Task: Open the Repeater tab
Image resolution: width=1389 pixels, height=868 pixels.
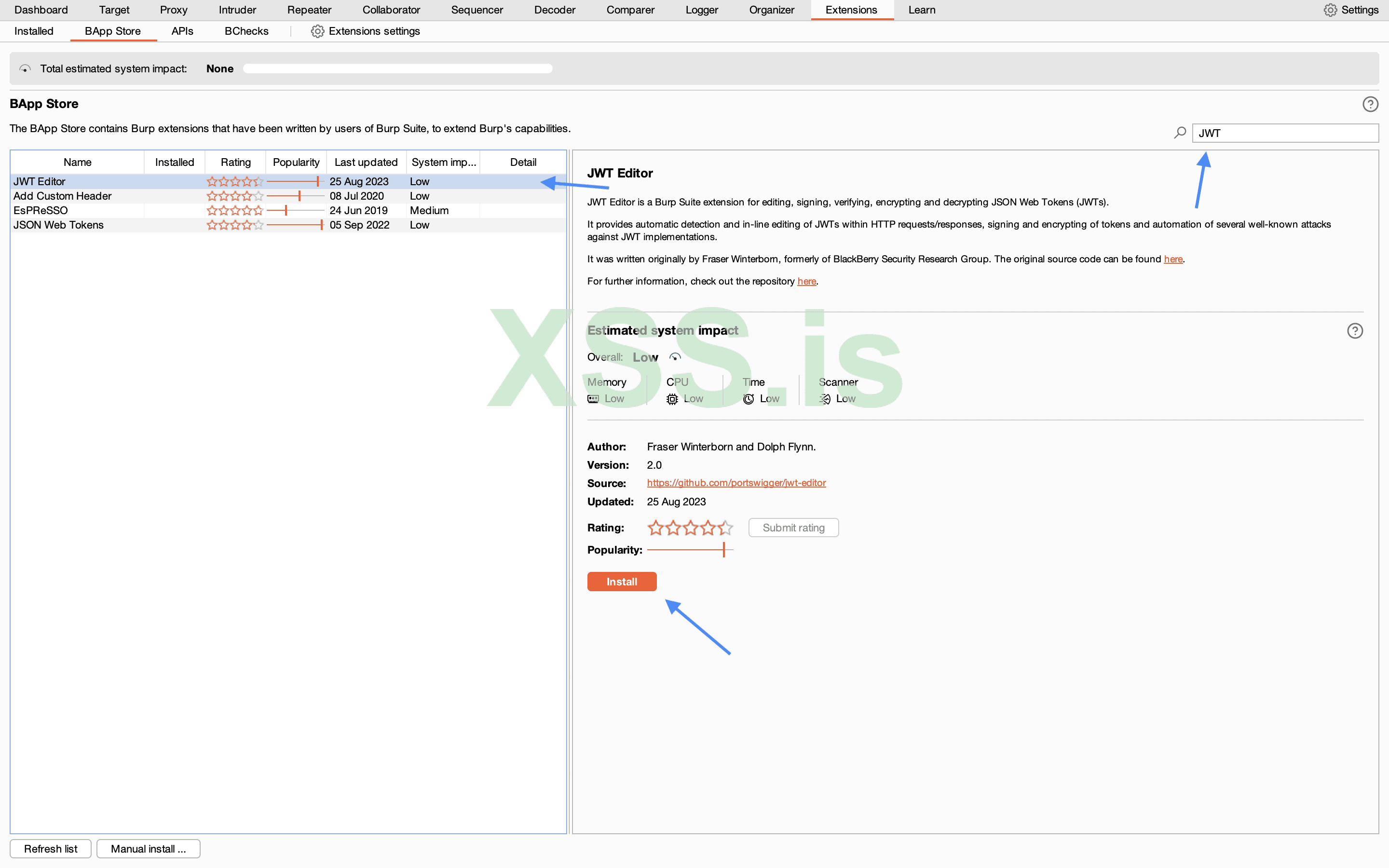Action: pos(309,10)
